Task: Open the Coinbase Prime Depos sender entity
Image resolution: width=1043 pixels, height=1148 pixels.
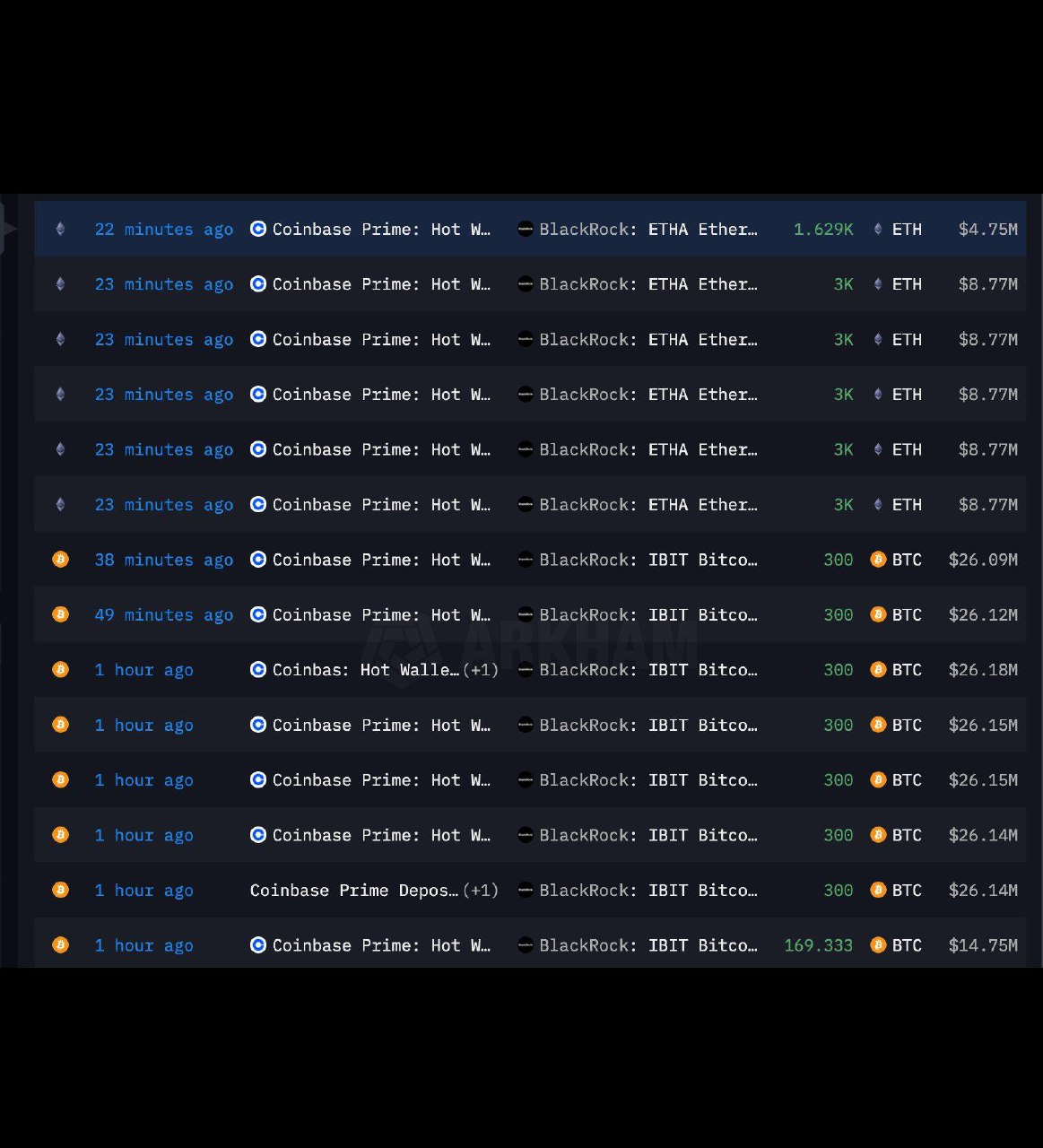Action: coord(354,890)
